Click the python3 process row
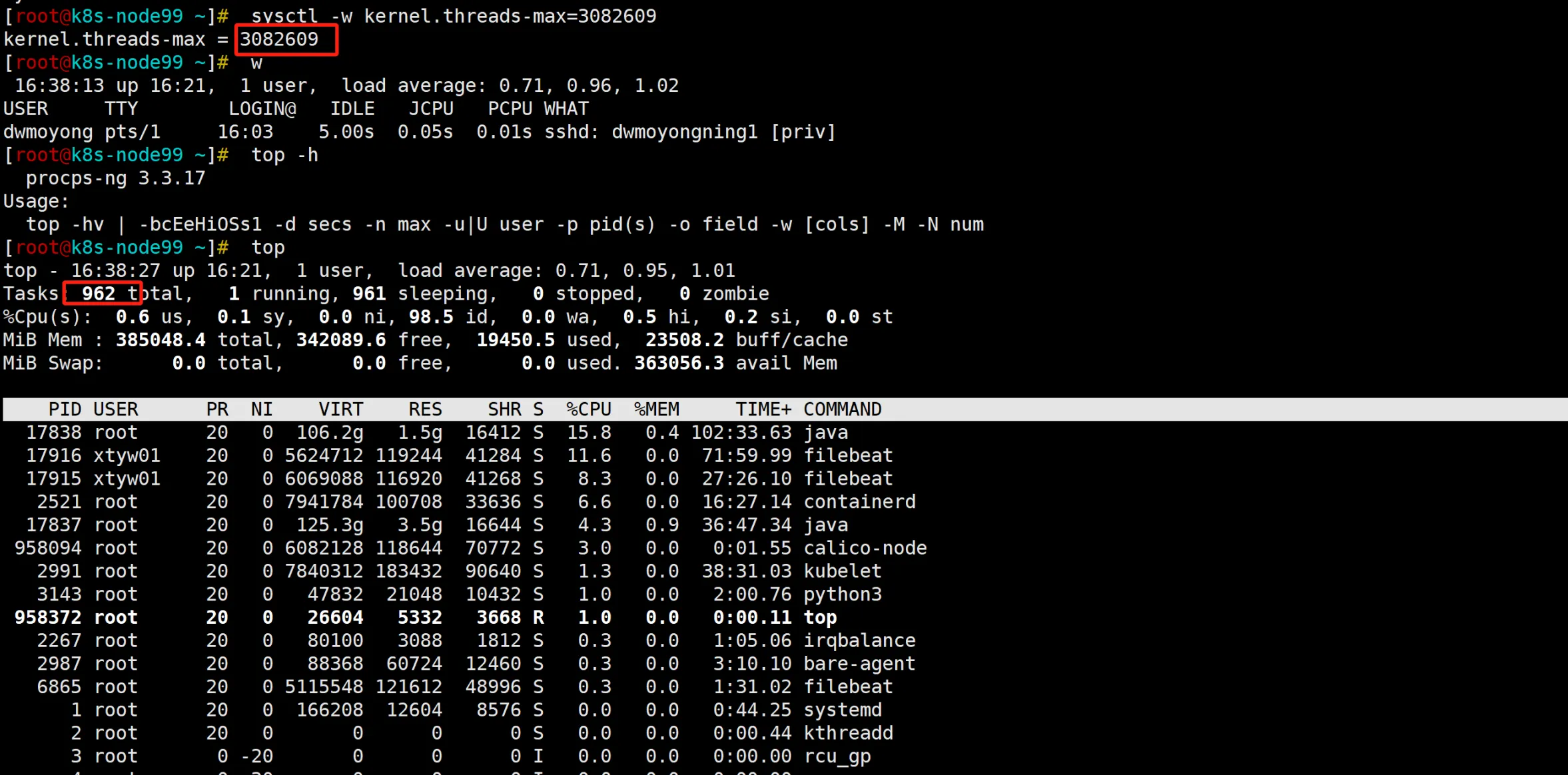 coord(842,594)
